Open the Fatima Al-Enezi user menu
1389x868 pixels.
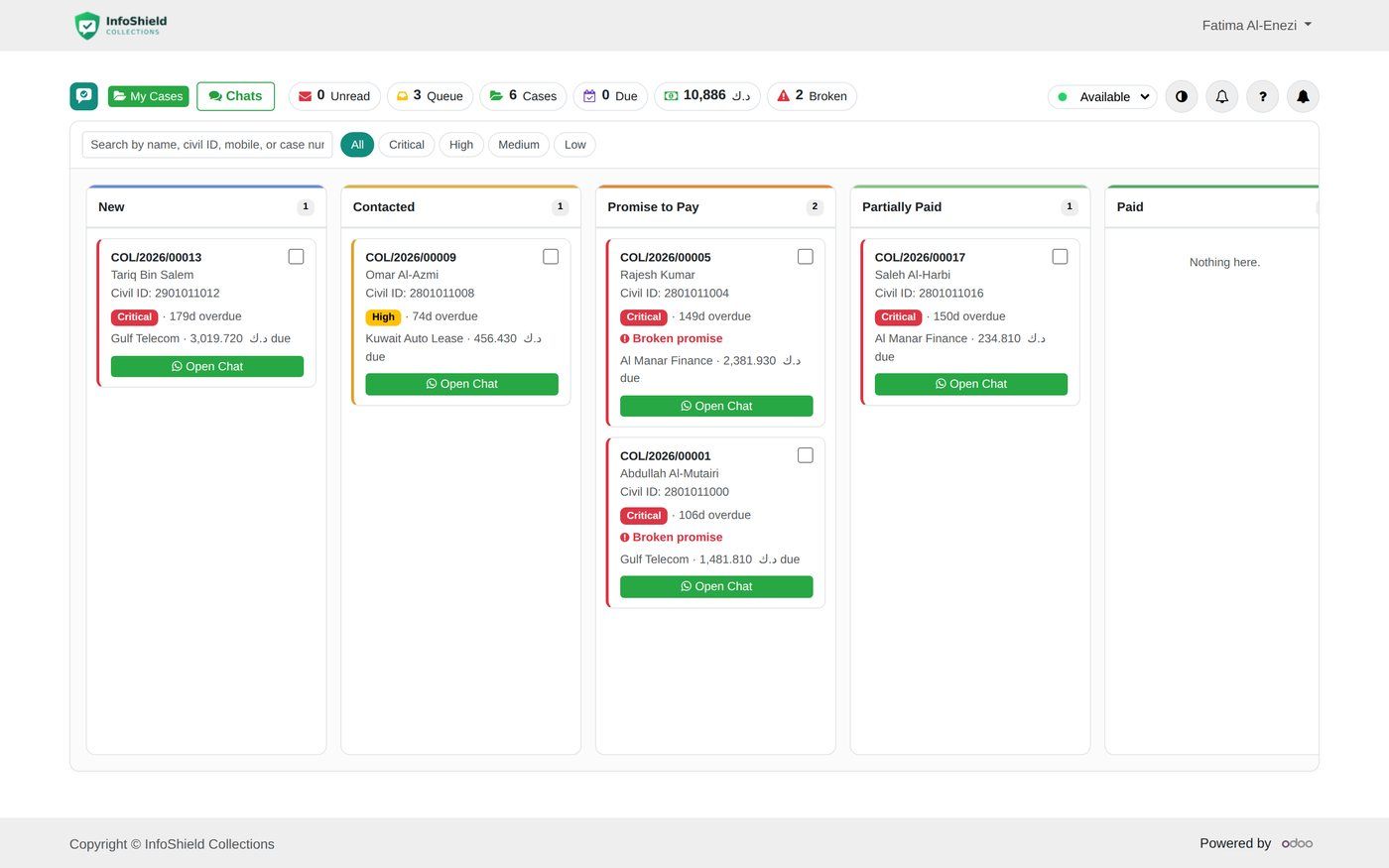point(1256,25)
